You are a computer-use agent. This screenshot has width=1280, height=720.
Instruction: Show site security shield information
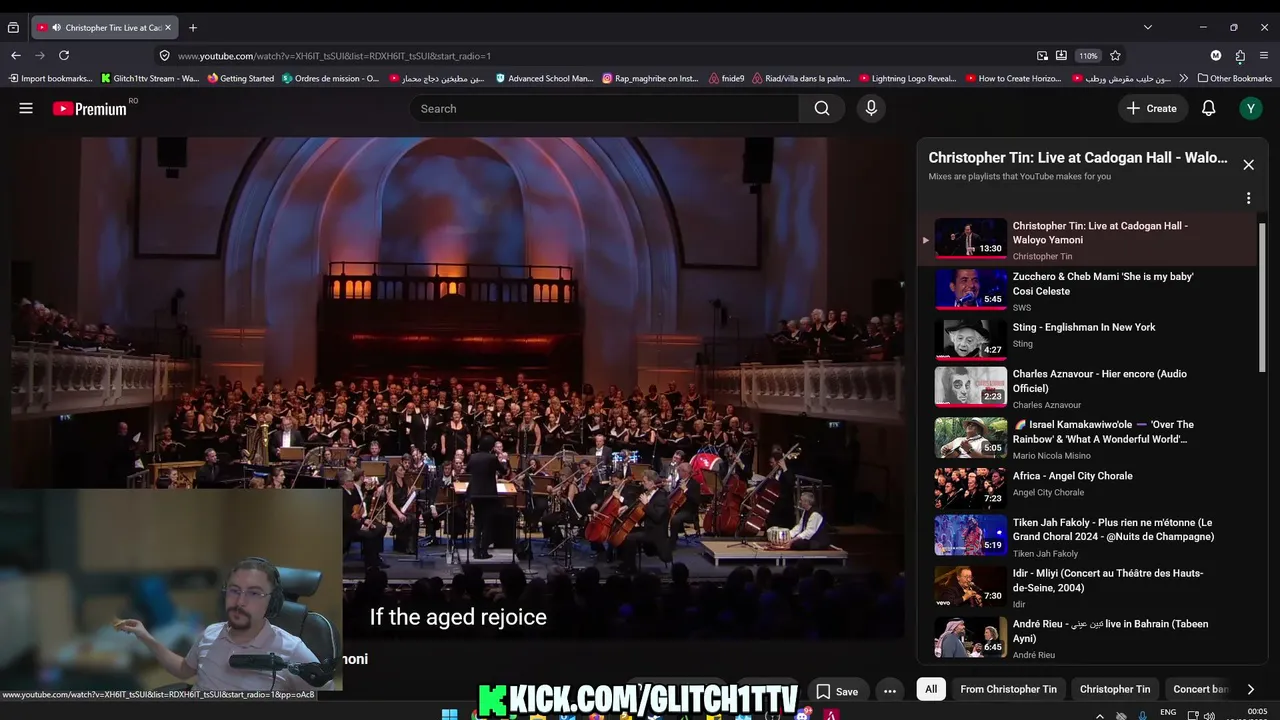[164, 56]
